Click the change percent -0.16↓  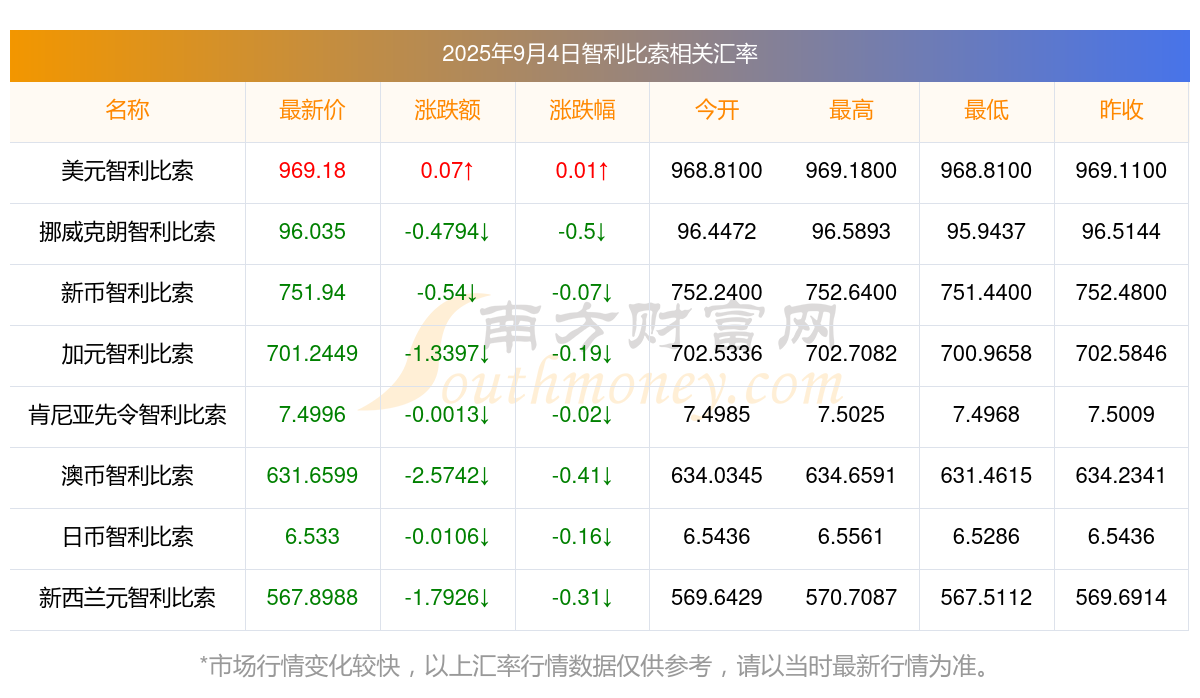tap(582, 537)
